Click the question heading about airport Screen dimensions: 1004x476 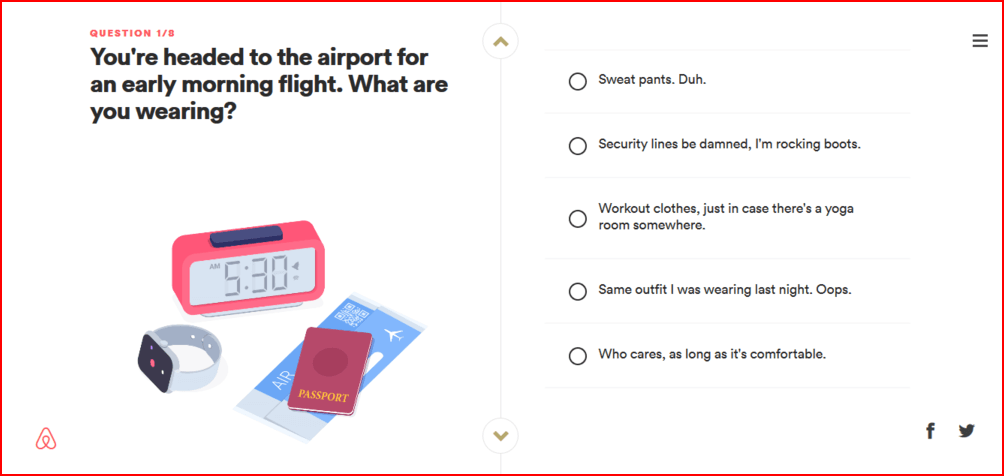(268, 85)
